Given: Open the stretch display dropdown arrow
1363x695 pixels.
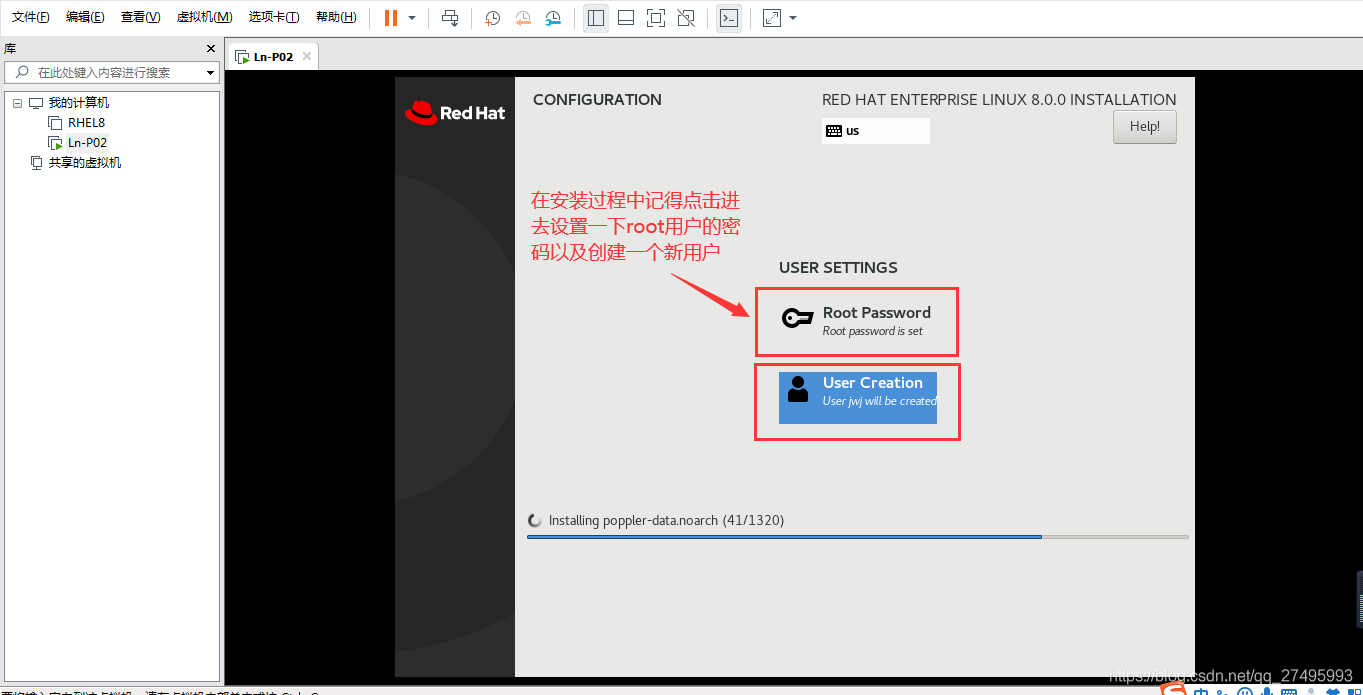Looking at the screenshot, I should coord(793,18).
